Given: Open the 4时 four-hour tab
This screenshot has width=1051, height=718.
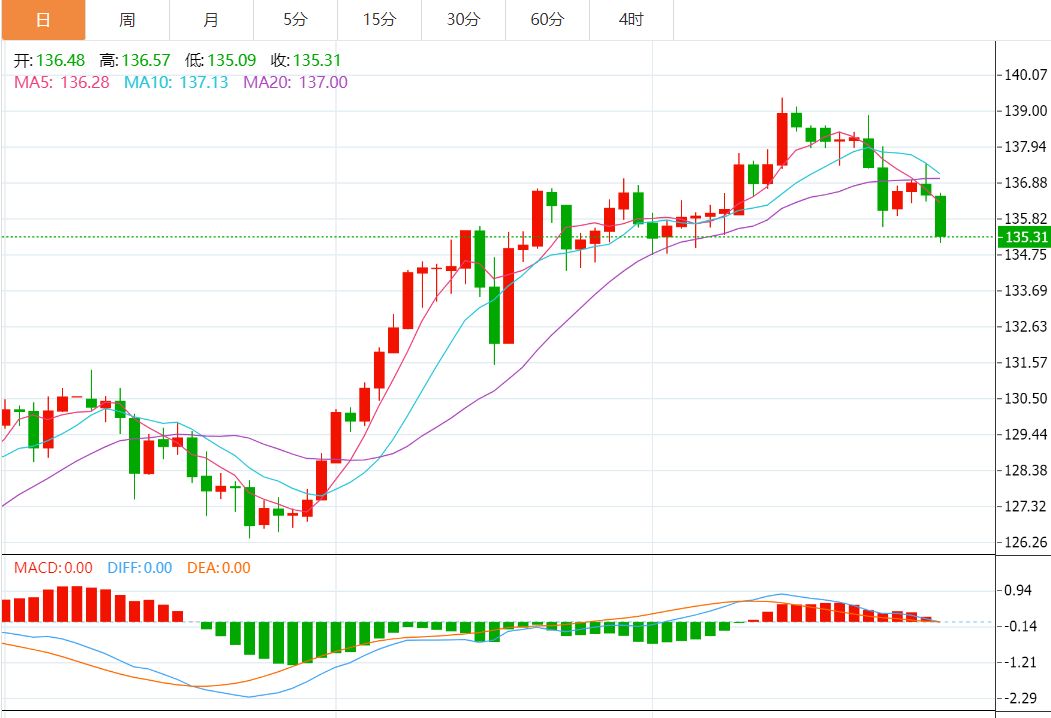Looking at the screenshot, I should point(631,20).
